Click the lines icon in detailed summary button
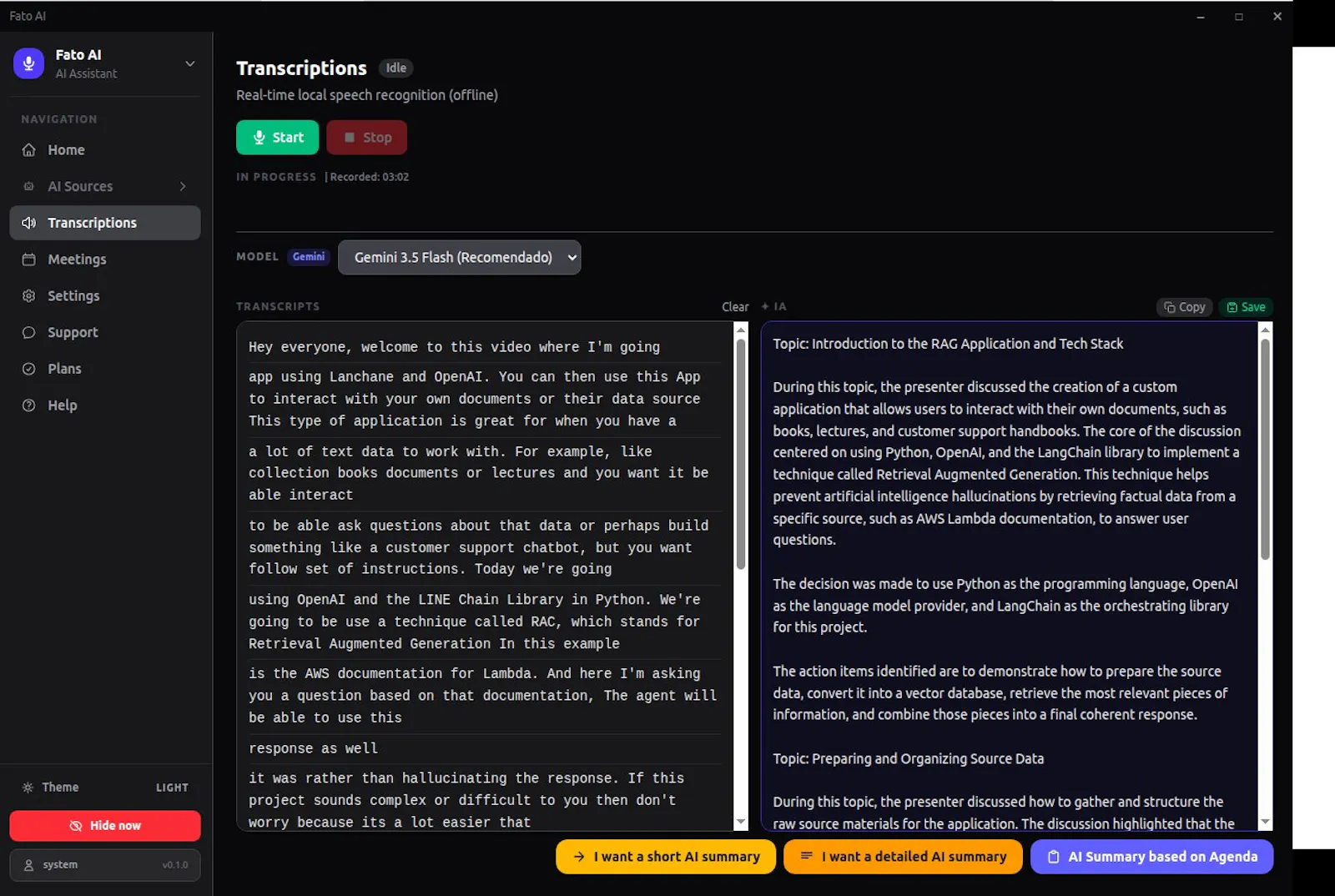 [x=806, y=856]
